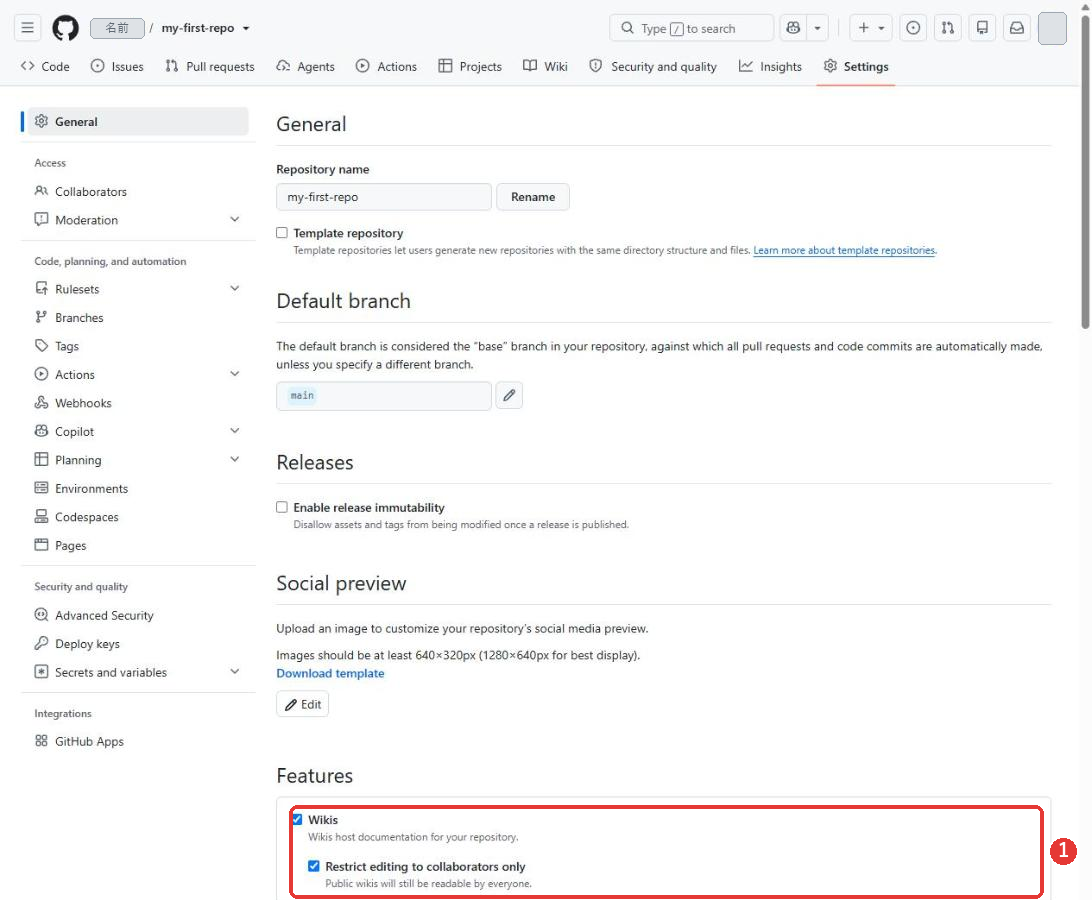Switch to the Agents tab
1092x900 pixels.
[306, 66]
